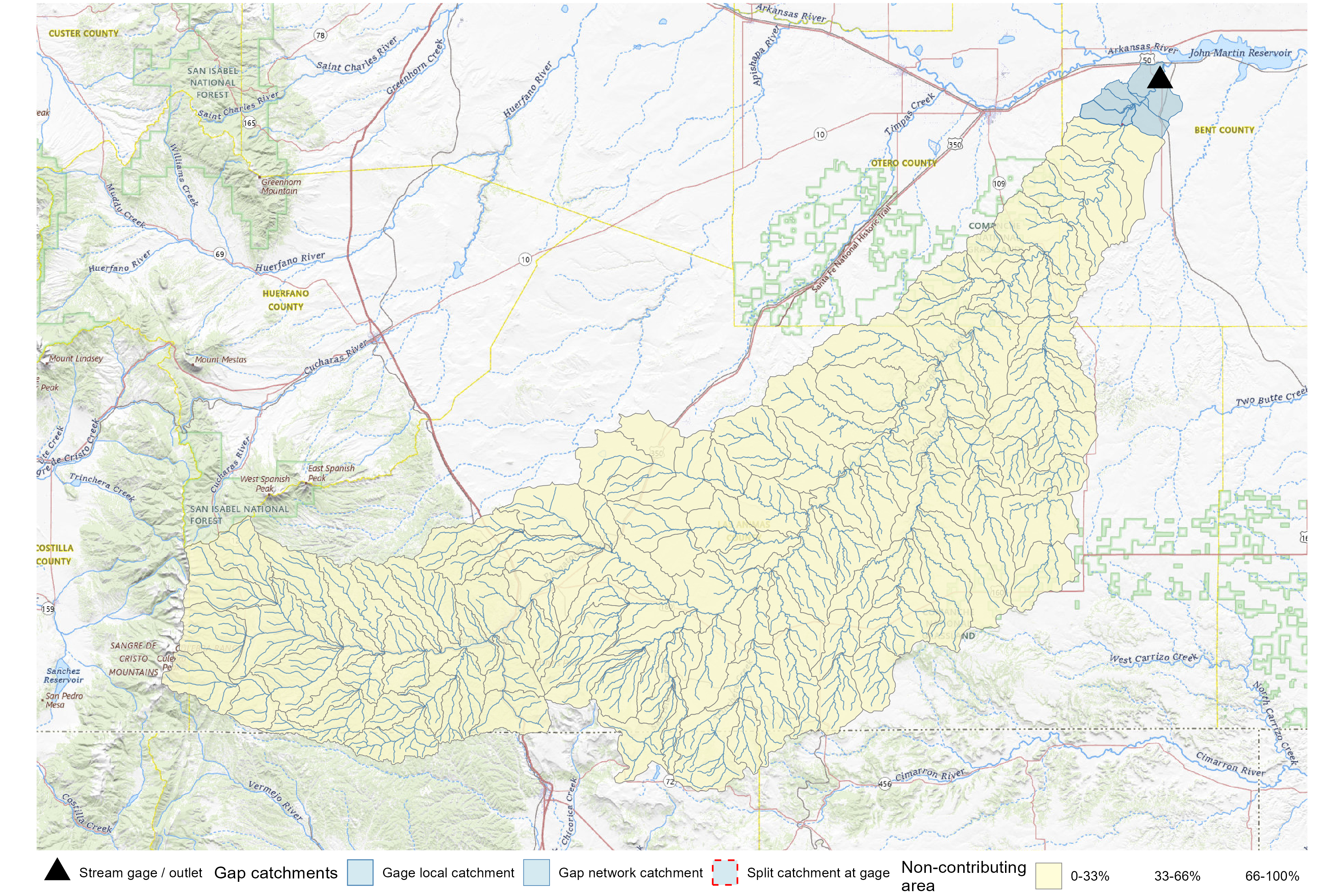
Task: Select the Highway 109 shield marker
Action: [x=999, y=183]
